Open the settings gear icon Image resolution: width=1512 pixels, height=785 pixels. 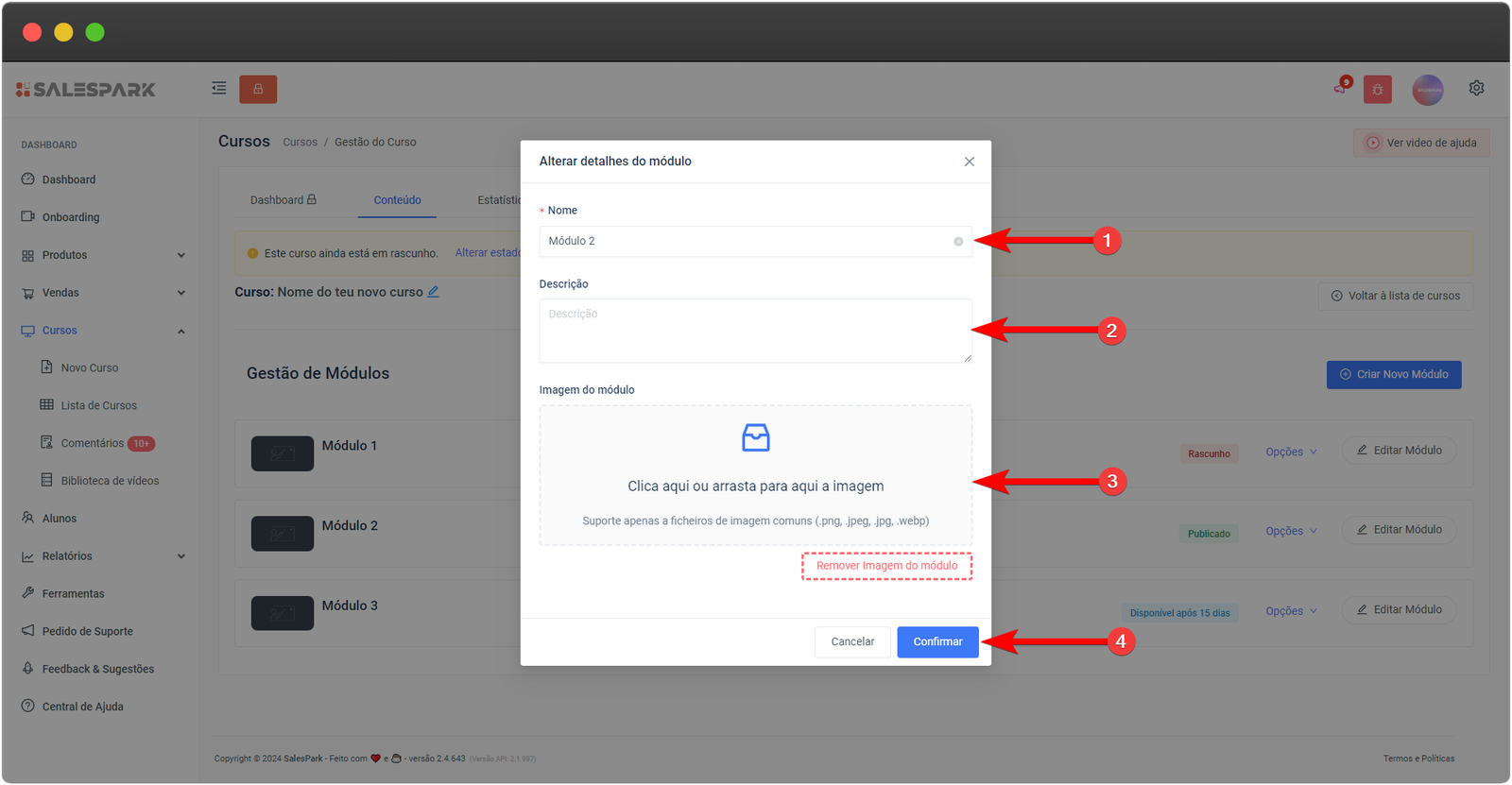pos(1476,88)
